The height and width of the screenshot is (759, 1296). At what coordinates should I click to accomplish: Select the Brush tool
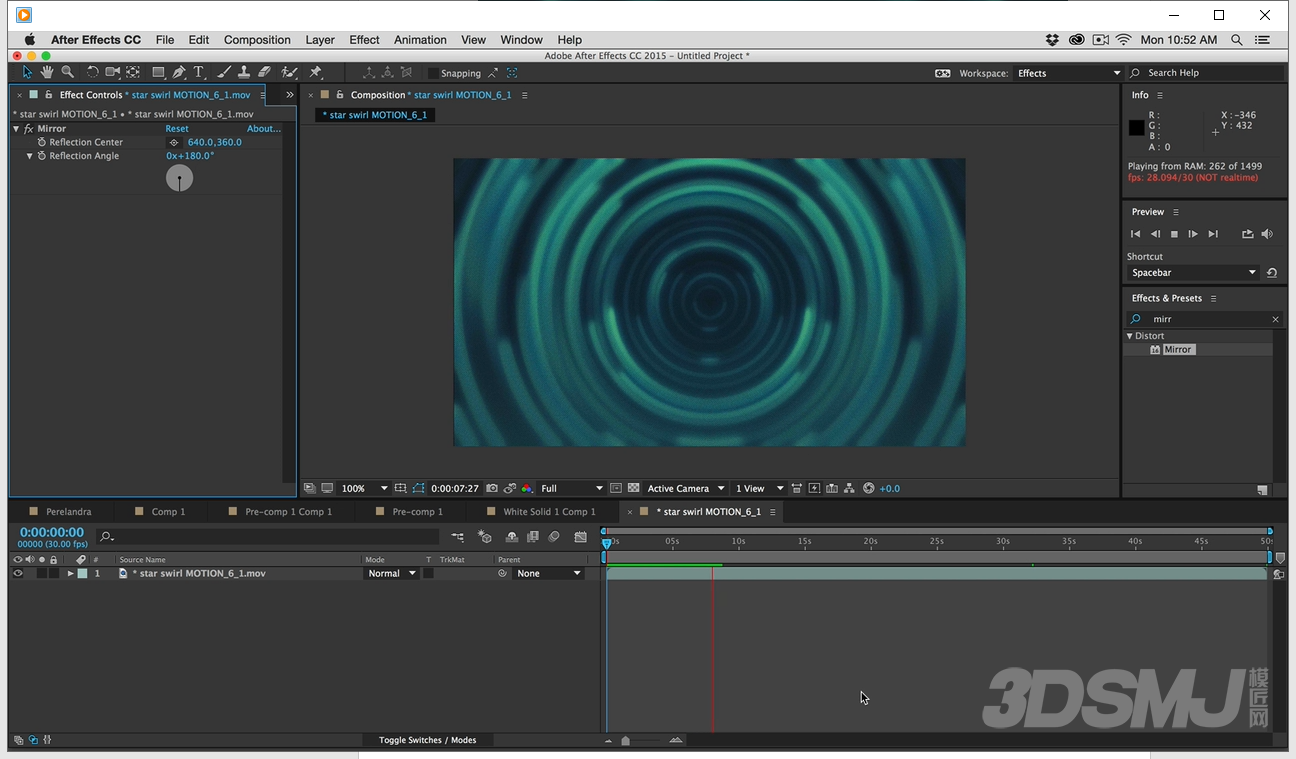223,72
